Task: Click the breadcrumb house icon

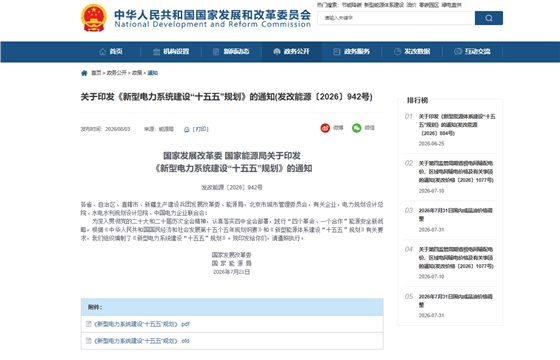Action: (x=84, y=73)
